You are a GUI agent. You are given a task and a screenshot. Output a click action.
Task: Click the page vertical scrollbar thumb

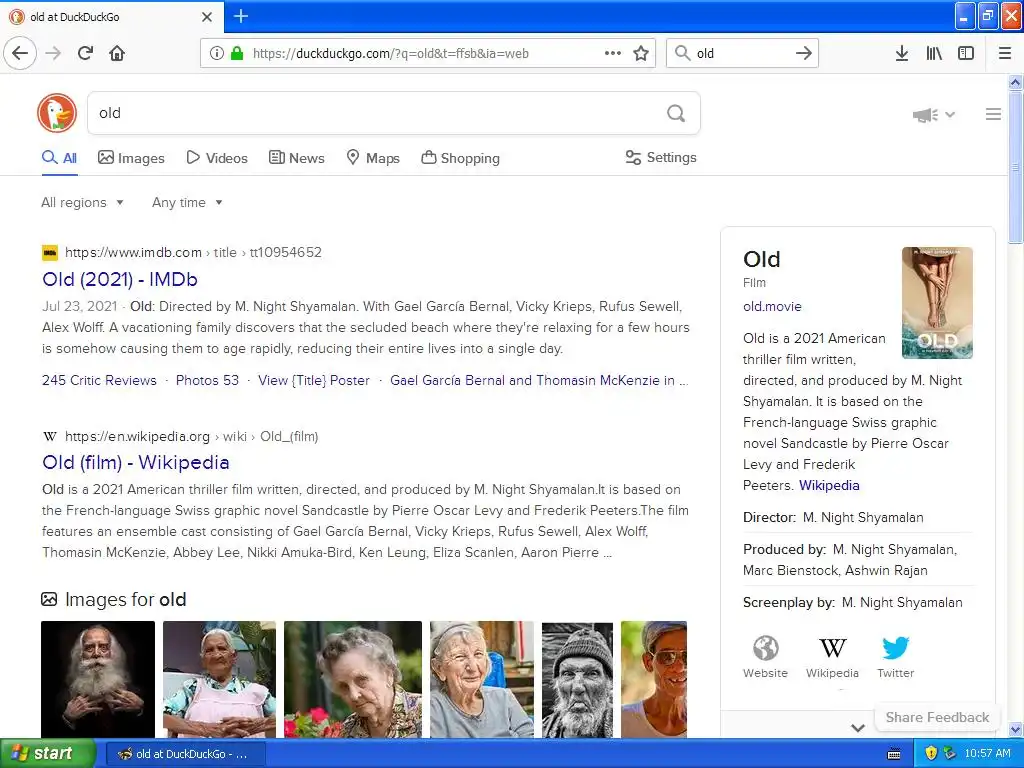pyautogui.click(x=1015, y=167)
